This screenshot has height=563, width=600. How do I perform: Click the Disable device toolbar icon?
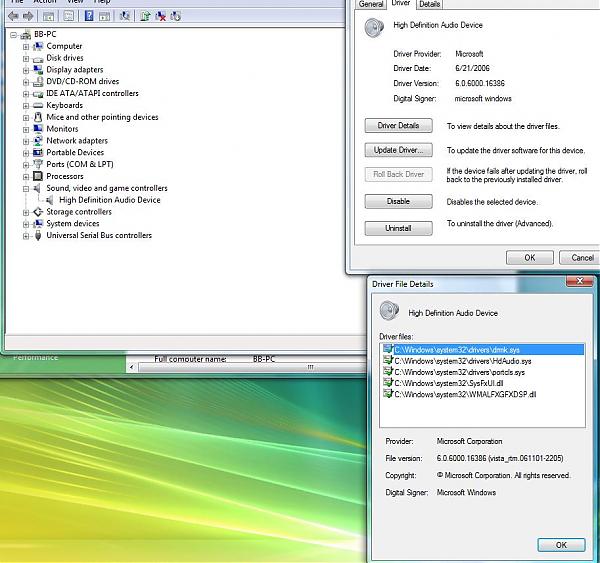[x=176, y=16]
